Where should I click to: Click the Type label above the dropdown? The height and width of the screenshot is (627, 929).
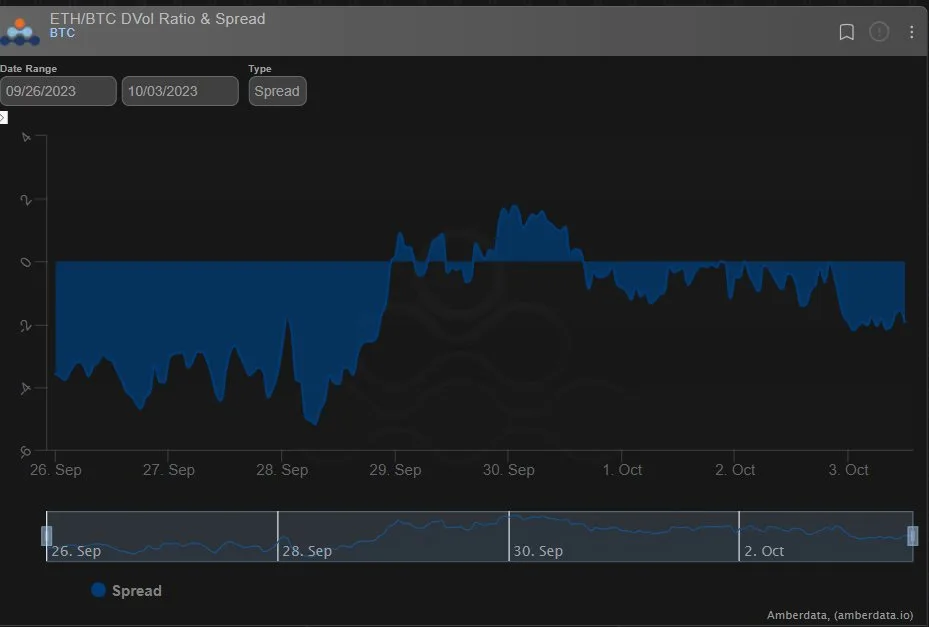point(260,69)
